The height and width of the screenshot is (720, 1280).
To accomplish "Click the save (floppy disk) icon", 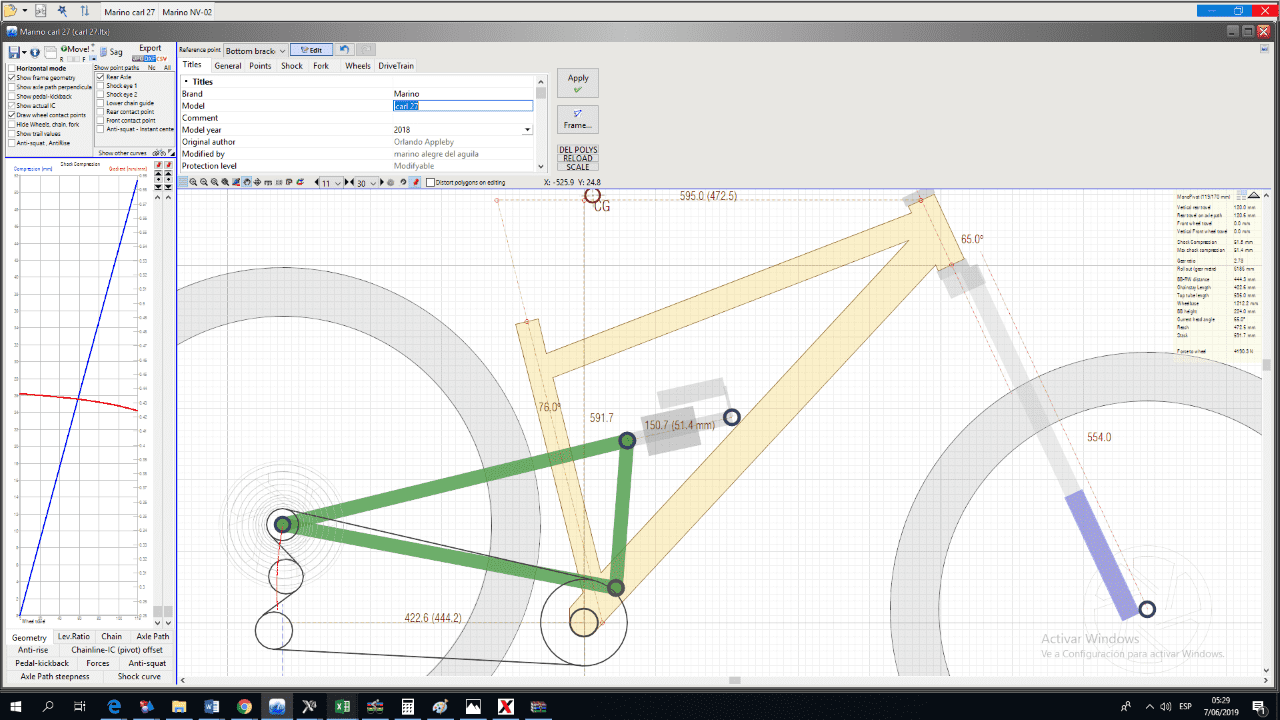I will tap(13, 52).
